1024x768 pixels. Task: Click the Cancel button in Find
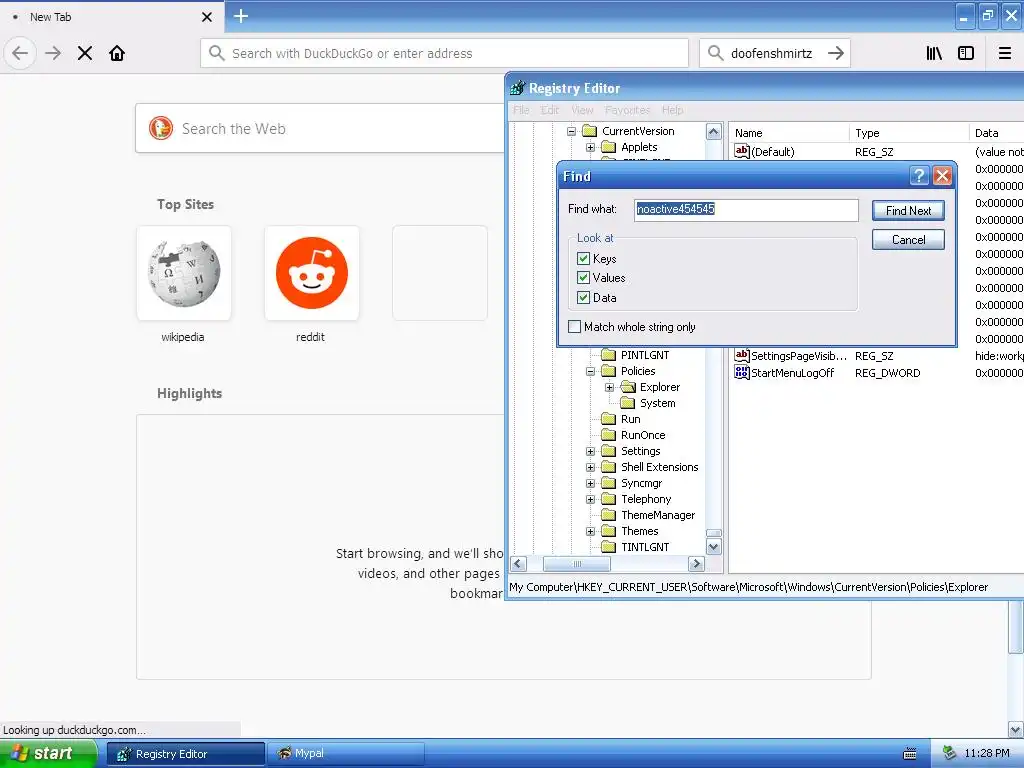(x=908, y=240)
